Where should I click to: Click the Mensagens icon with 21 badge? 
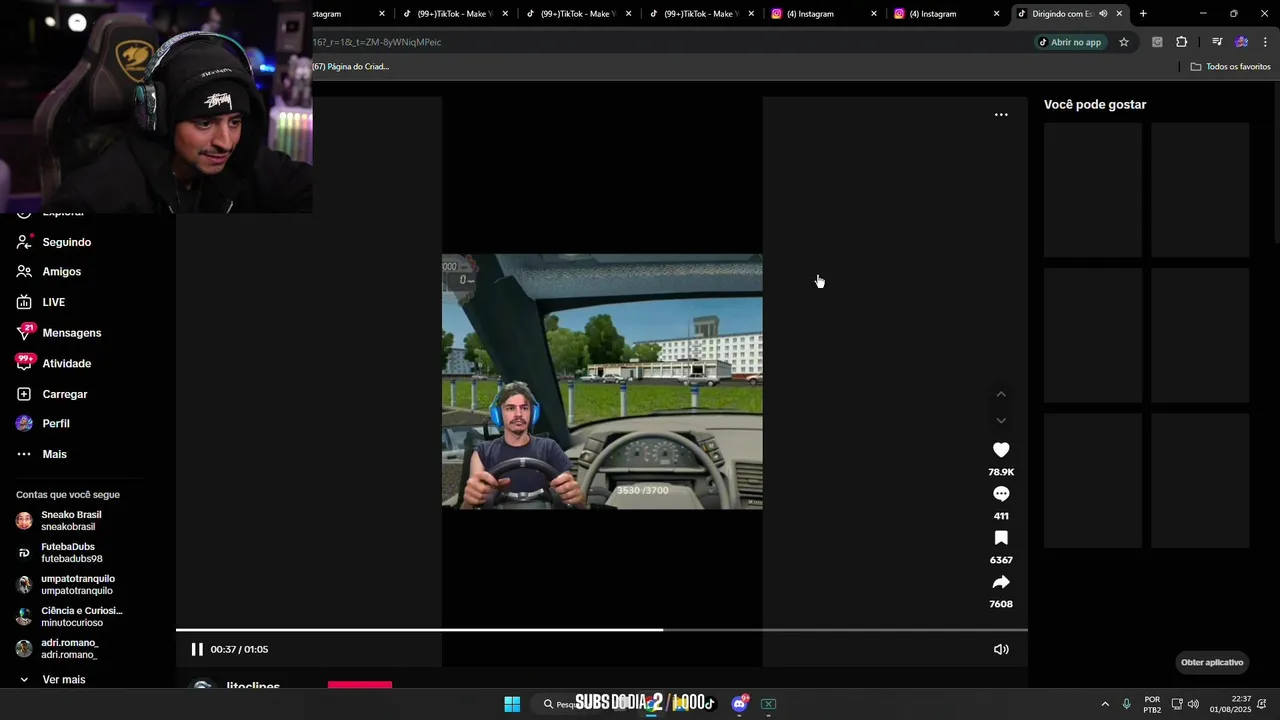coord(24,332)
